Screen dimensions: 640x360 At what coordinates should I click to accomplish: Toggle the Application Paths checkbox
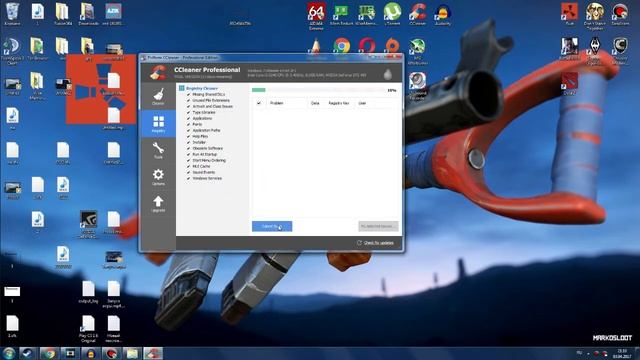(189, 130)
